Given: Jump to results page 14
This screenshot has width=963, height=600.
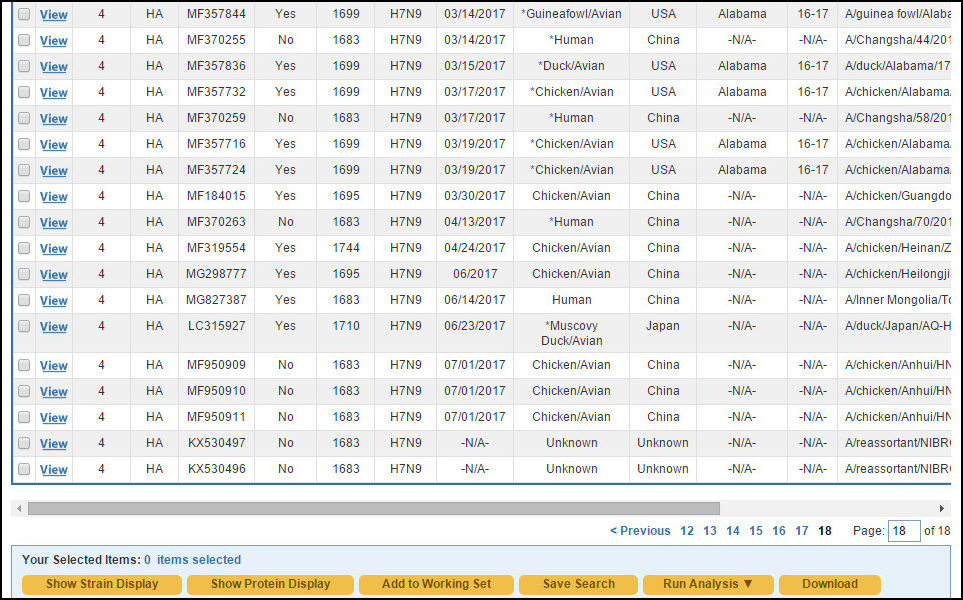Looking at the screenshot, I should [x=733, y=531].
